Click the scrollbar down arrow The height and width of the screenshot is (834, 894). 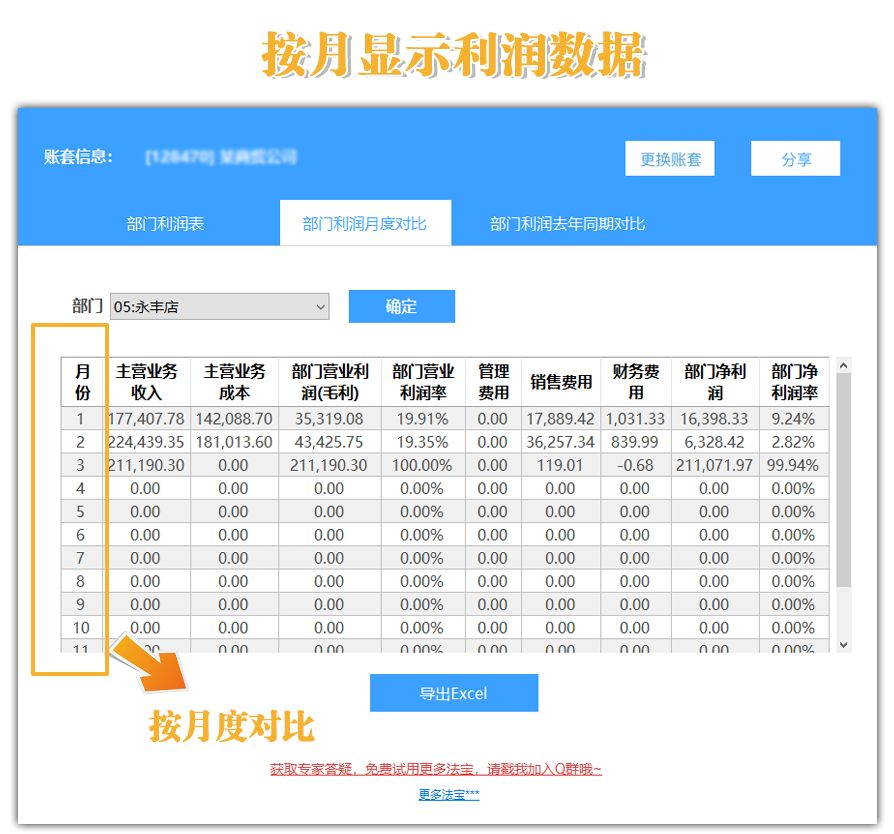click(x=843, y=645)
